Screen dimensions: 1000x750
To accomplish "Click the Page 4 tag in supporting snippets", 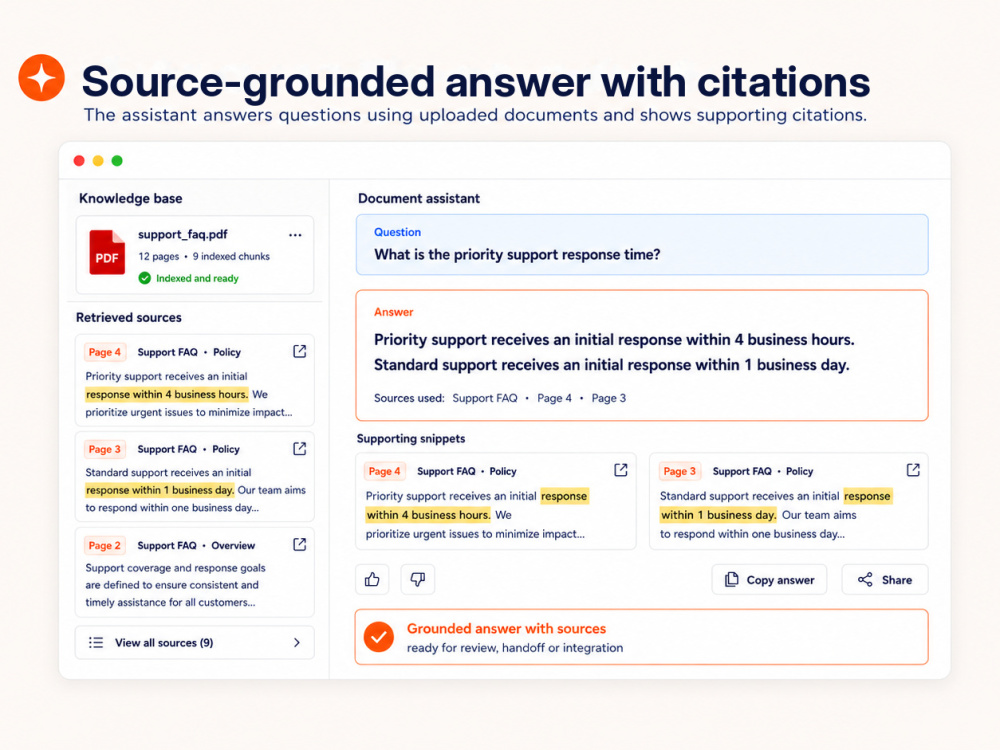I will click(x=385, y=471).
